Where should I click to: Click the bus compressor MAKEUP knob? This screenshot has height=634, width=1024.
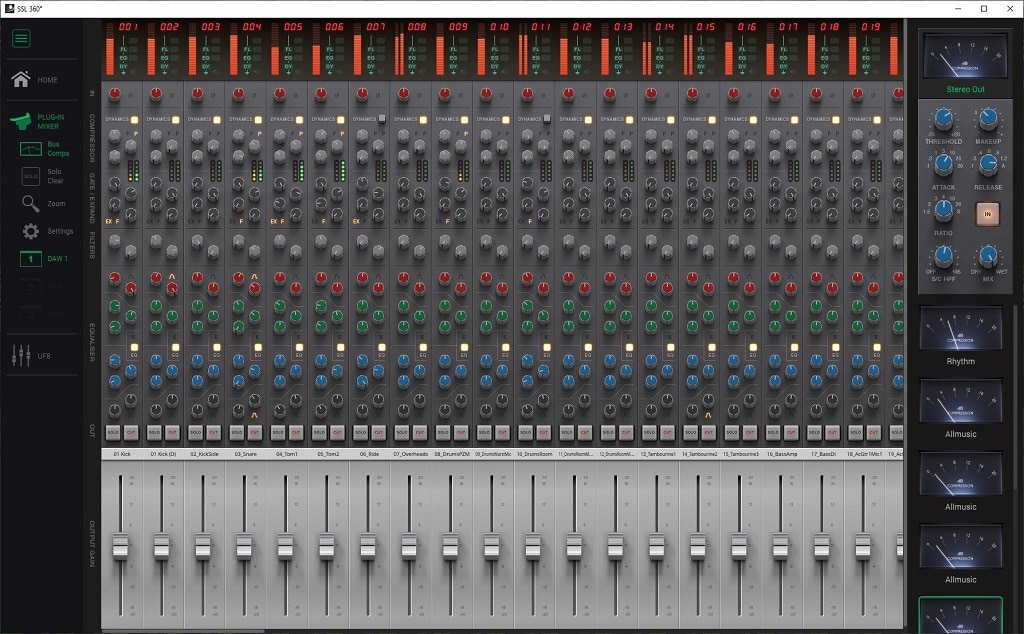point(988,119)
